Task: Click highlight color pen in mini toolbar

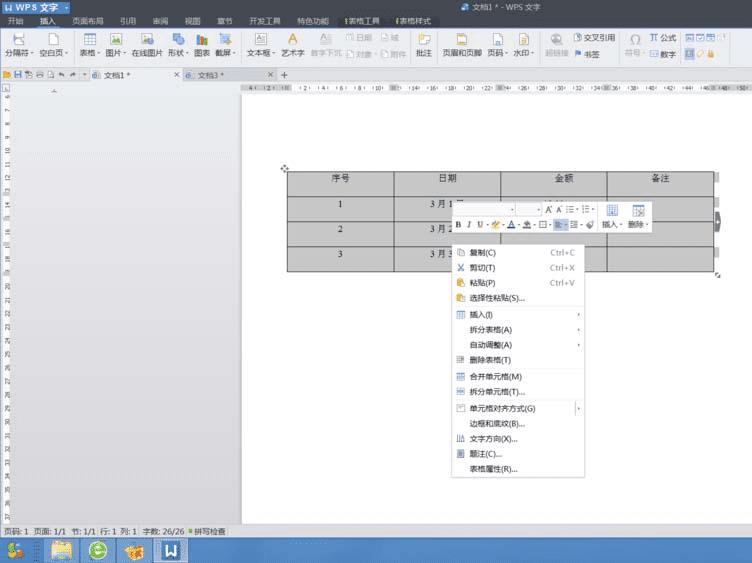Action: pos(495,224)
